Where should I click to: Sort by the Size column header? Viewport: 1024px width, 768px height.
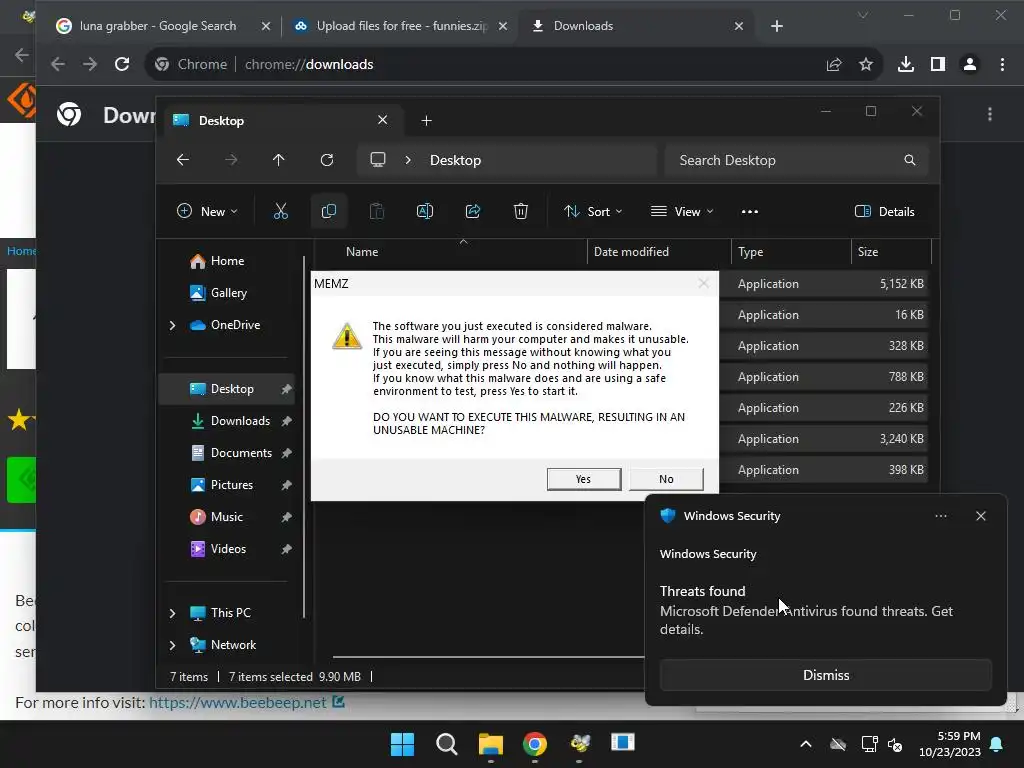[891, 252]
